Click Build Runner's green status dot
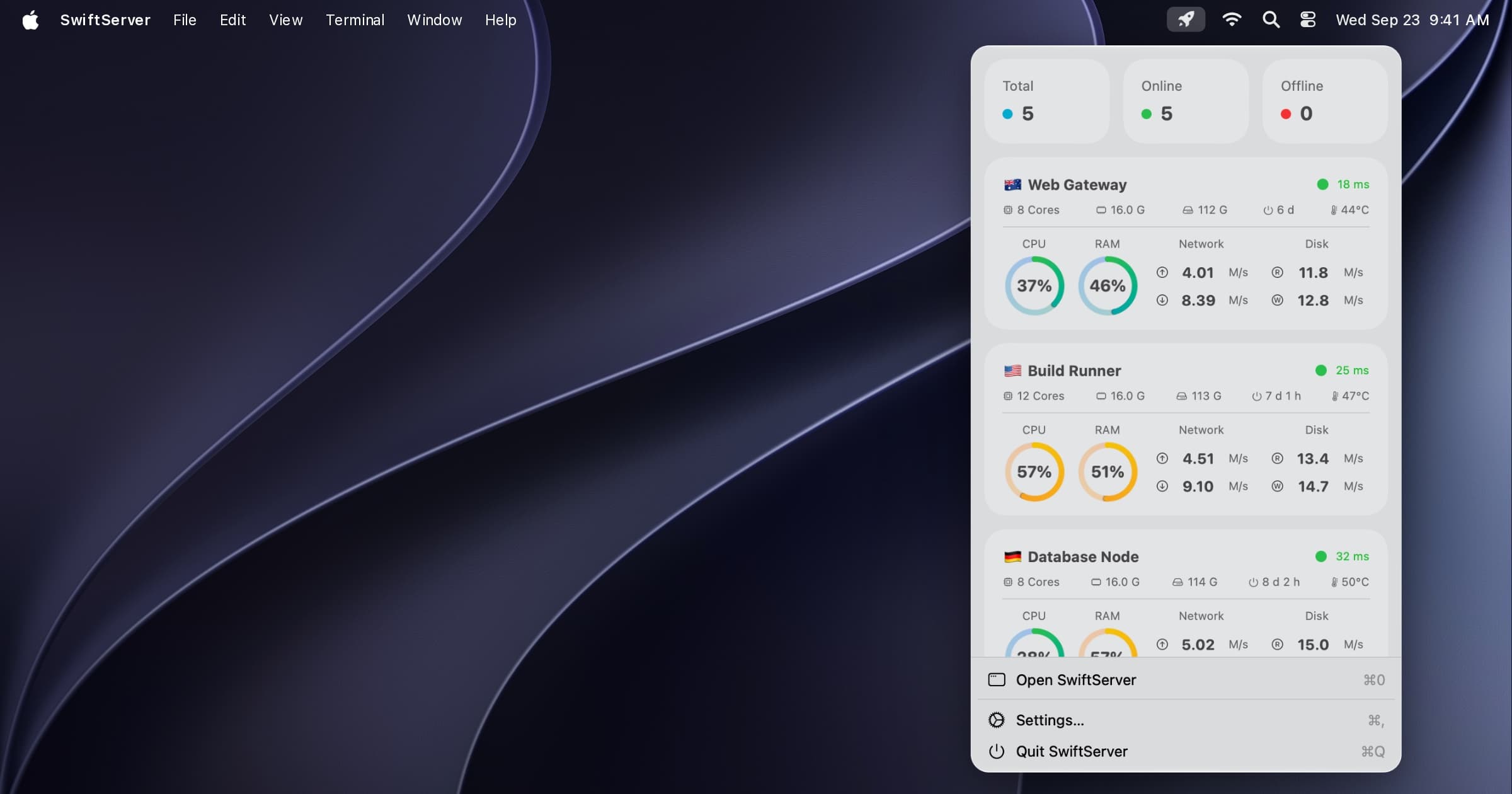The width and height of the screenshot is (1512, 794). [x=1321, y=370]
